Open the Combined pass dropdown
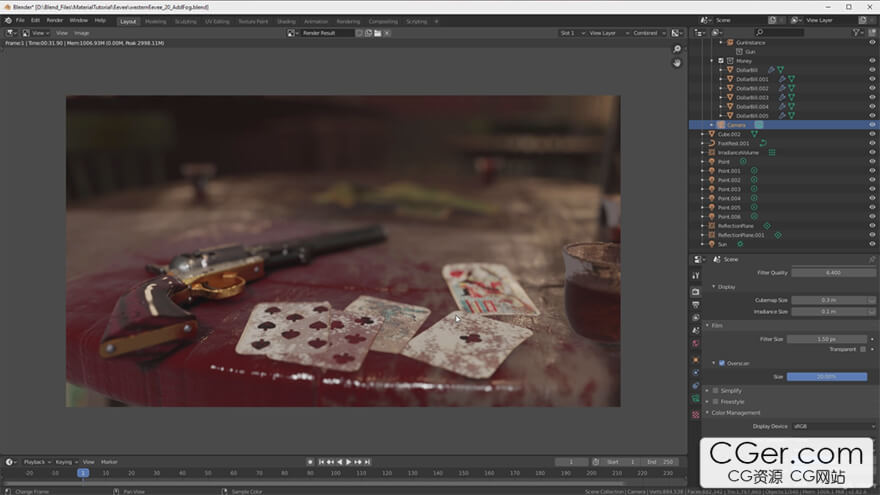This screenshot has width=880, height=495. click(x=649, y=33)
